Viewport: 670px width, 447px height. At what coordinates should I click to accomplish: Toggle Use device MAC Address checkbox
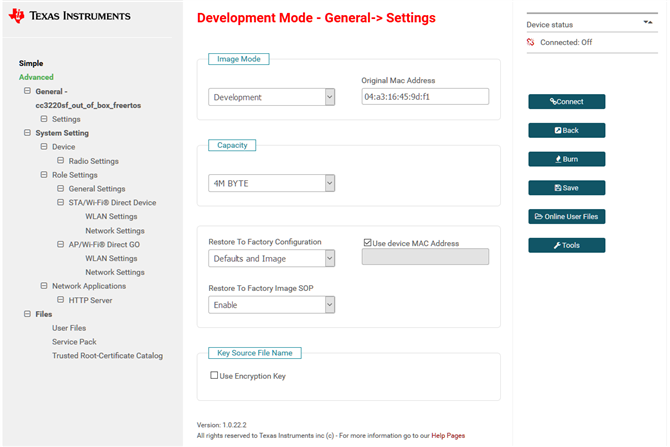point(367,243)
